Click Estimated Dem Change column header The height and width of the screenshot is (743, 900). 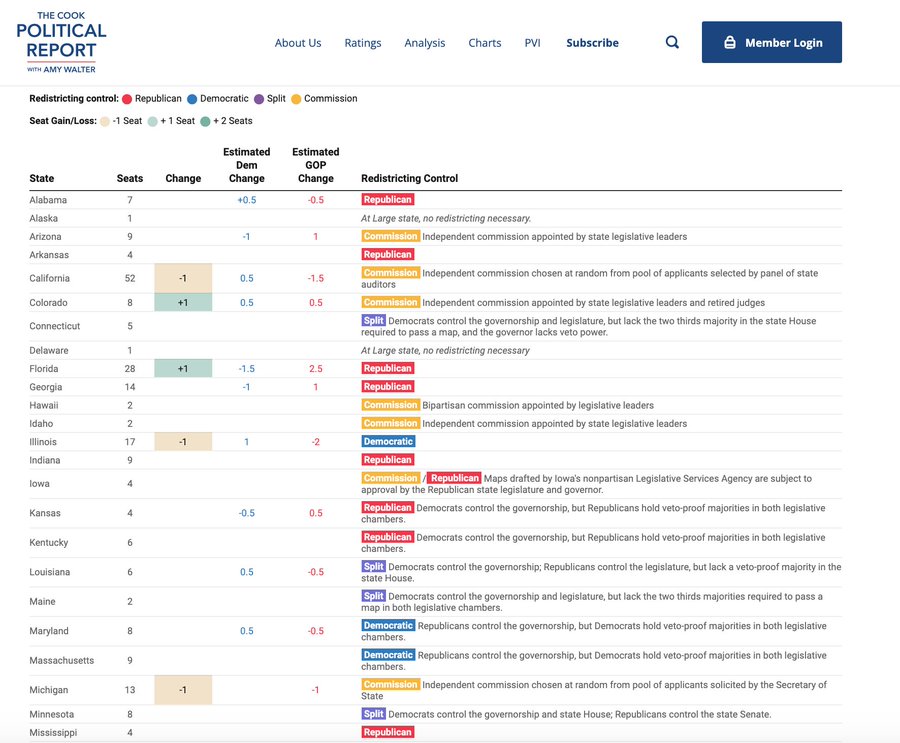247,165
